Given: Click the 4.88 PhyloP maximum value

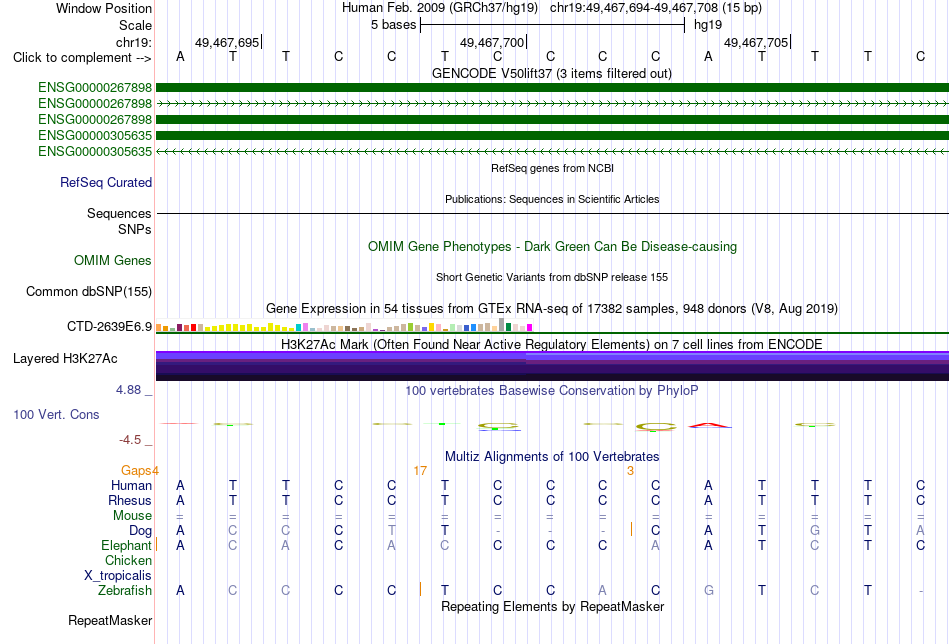Looking at the screenshot, I should [128, 390].
